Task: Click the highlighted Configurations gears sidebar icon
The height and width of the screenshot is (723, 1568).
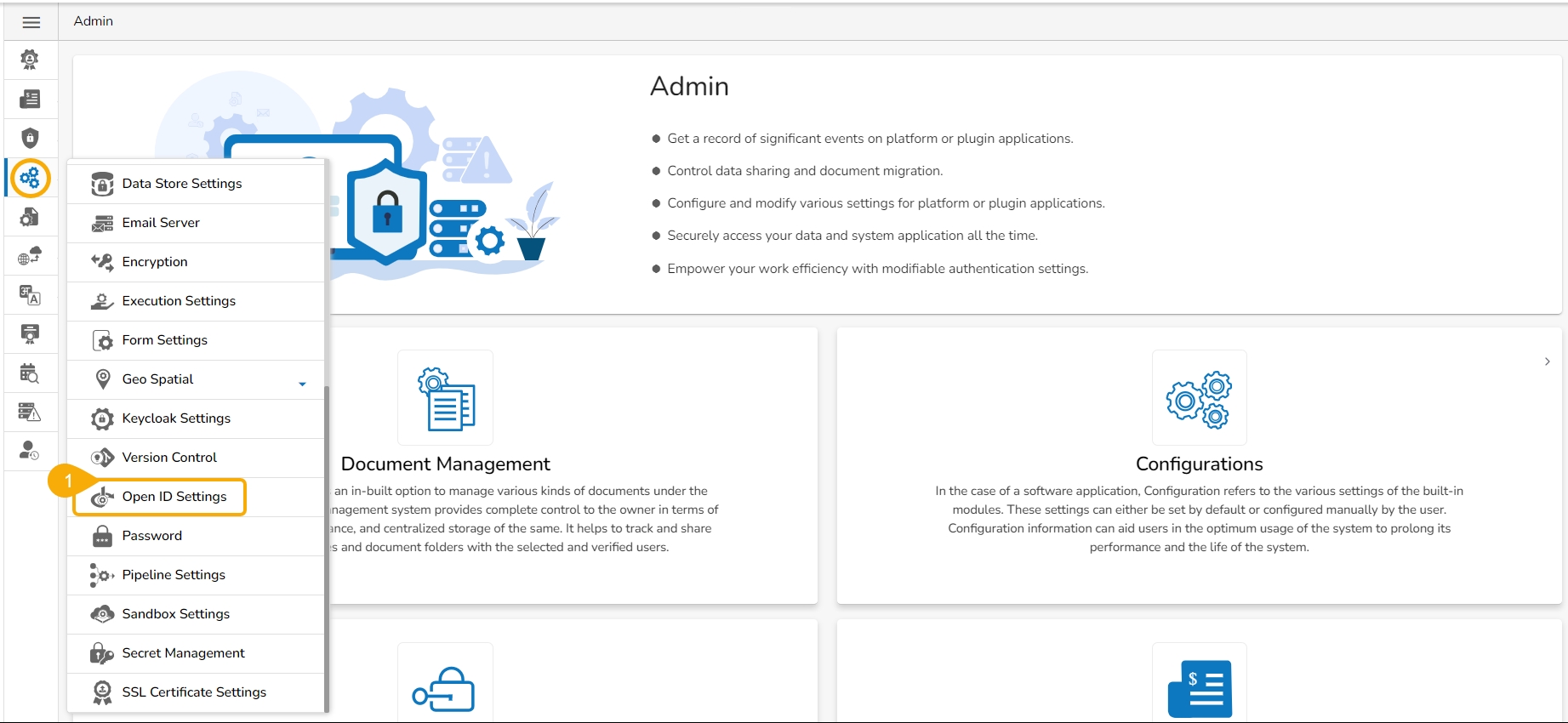Action: click(x=31, y=178)
